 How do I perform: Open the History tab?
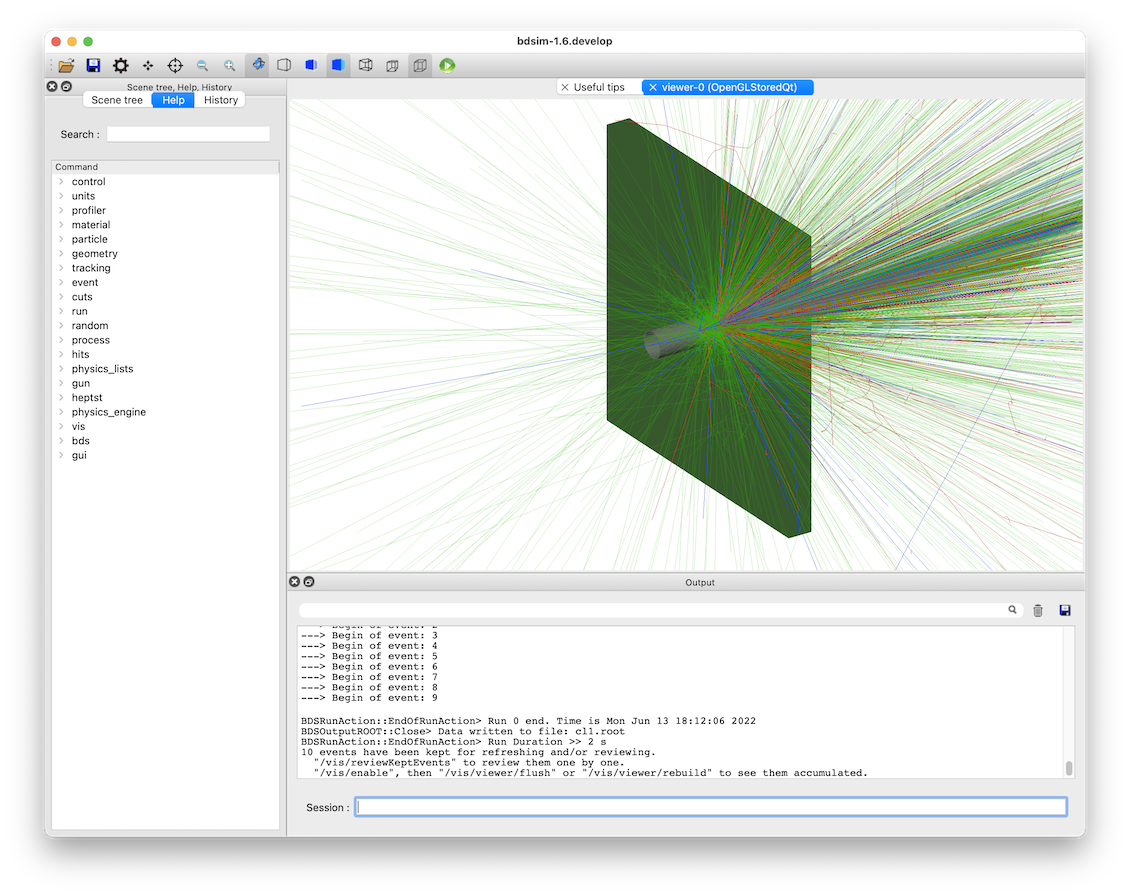(x=221, y=100)
